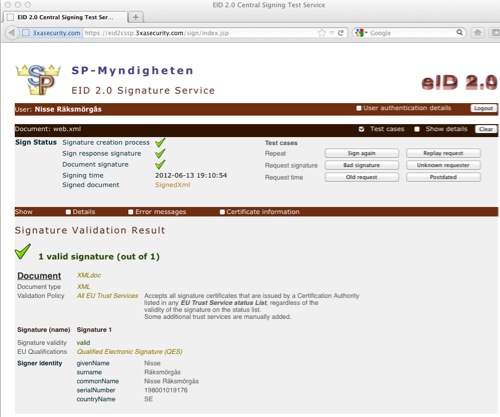The width and height of the screenshot is (500, 417).
Task: Check the Details checkbox in Show bar
Action: pos(68,212)
